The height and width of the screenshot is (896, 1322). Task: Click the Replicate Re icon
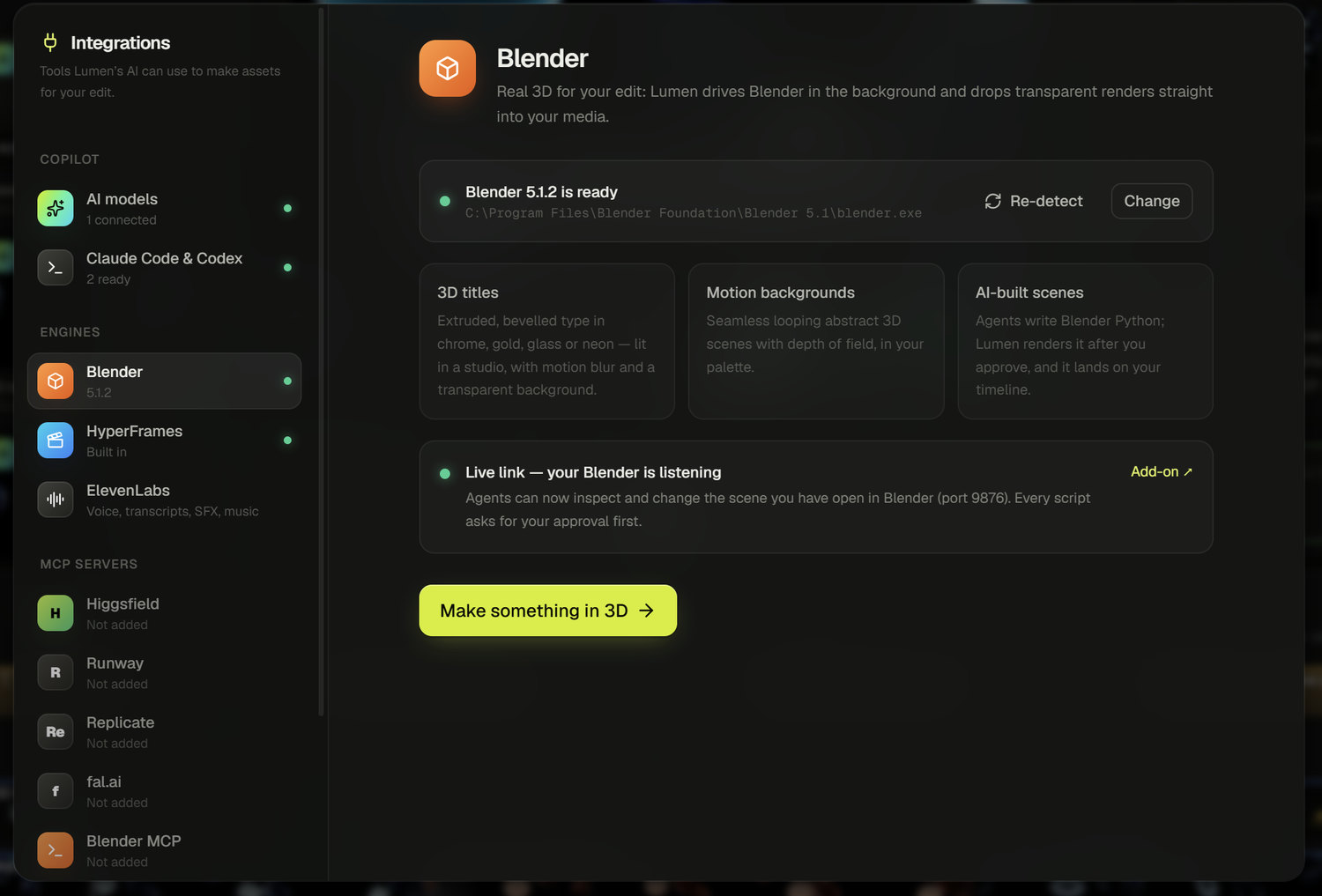click(56, 731)
